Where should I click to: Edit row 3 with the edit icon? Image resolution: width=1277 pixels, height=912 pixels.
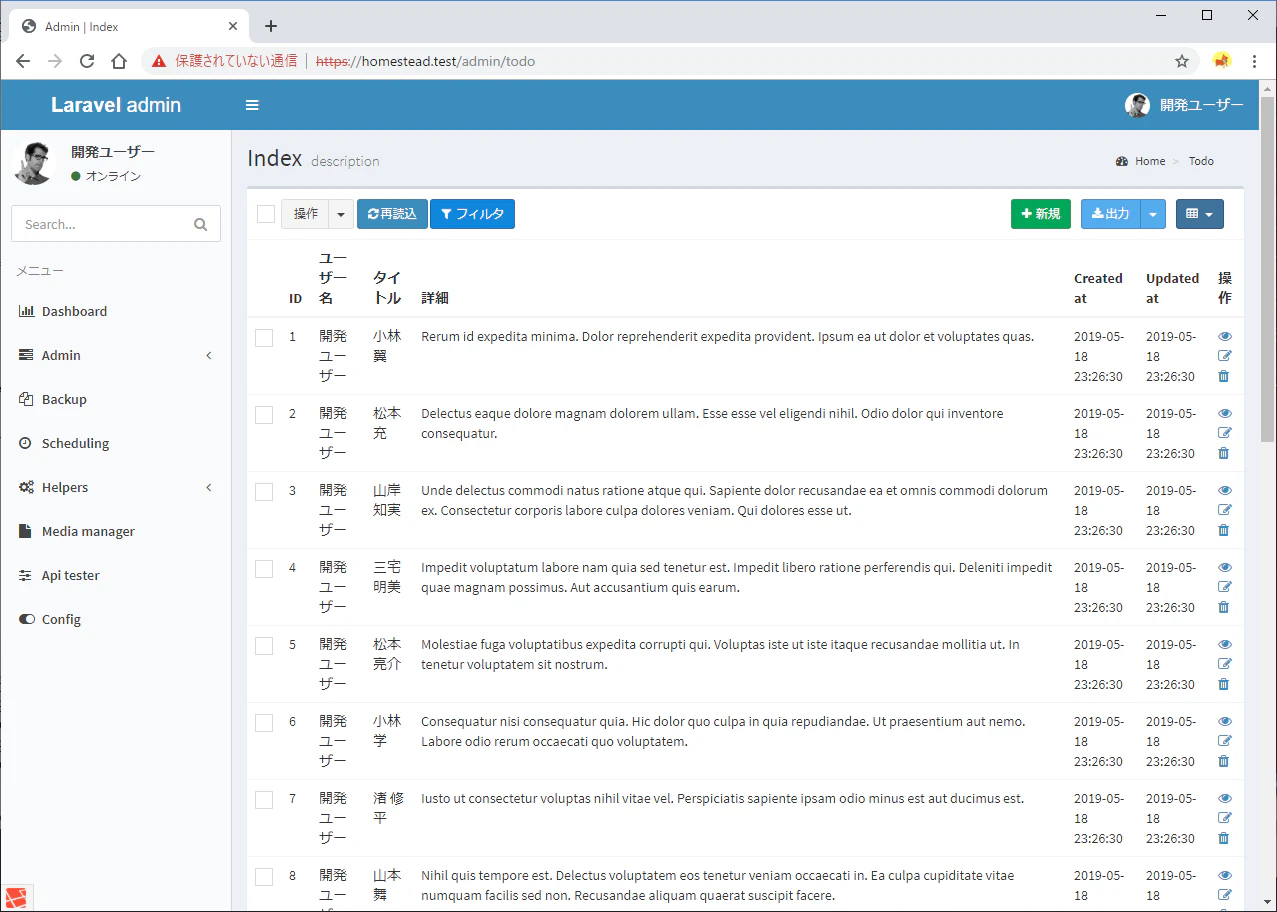[x=1225, y=510]
